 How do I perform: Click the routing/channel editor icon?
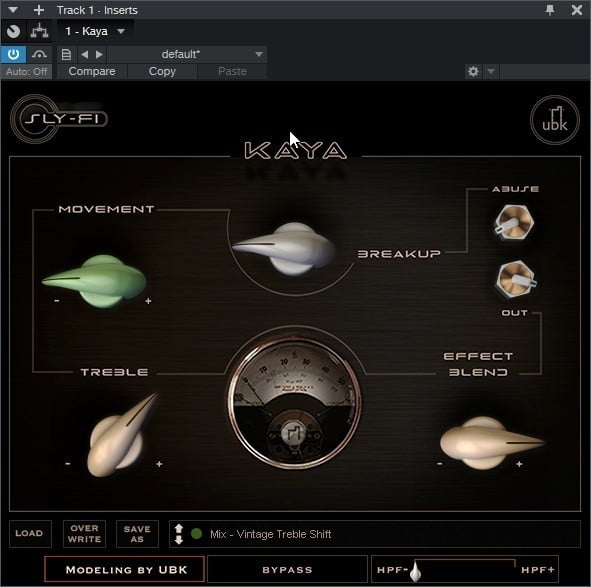click(x=39, y=31)
